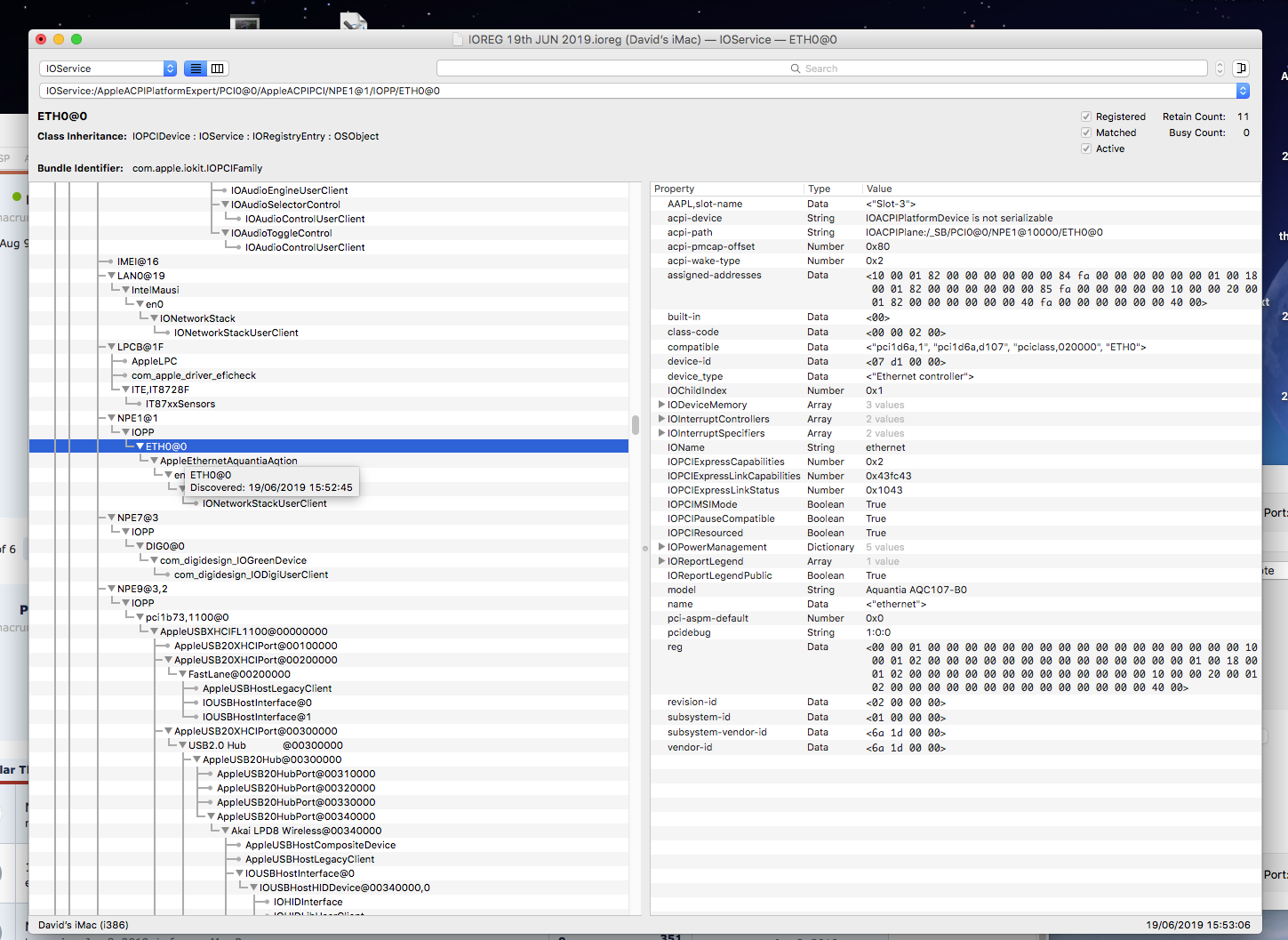
Task: Switch to the hierarchical list view icon
Action: pyautogui.click(x=196, y=68)
